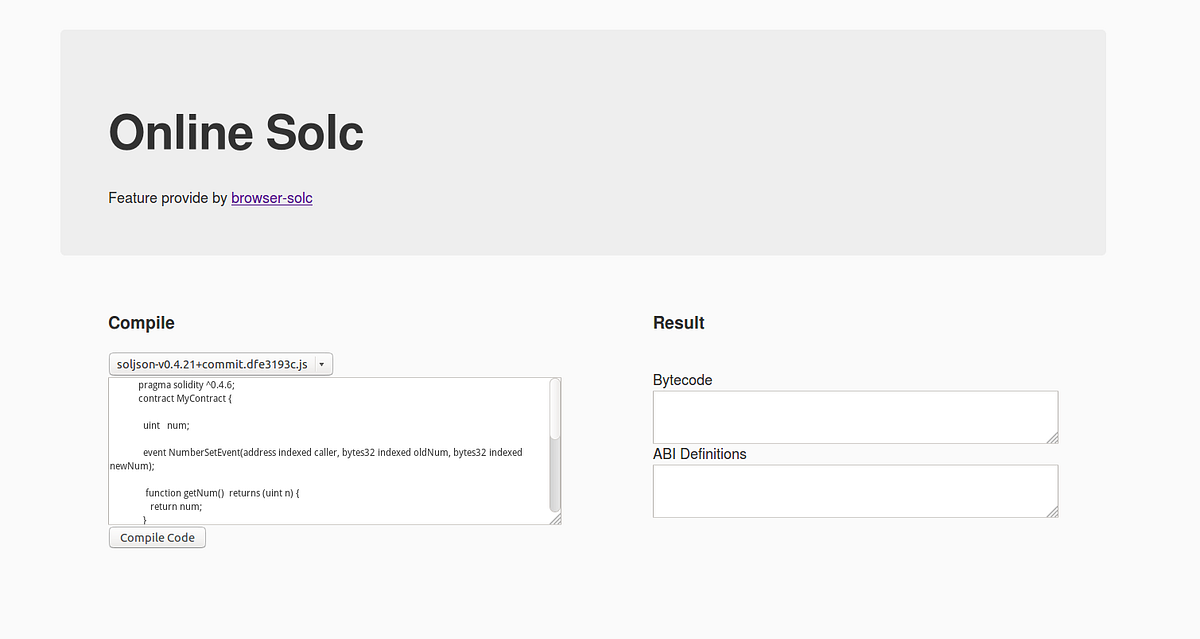Image resolution: width=1200 pixels, height=639 pixels.
Task: Click the return num statement
Action: click(176, 506)
